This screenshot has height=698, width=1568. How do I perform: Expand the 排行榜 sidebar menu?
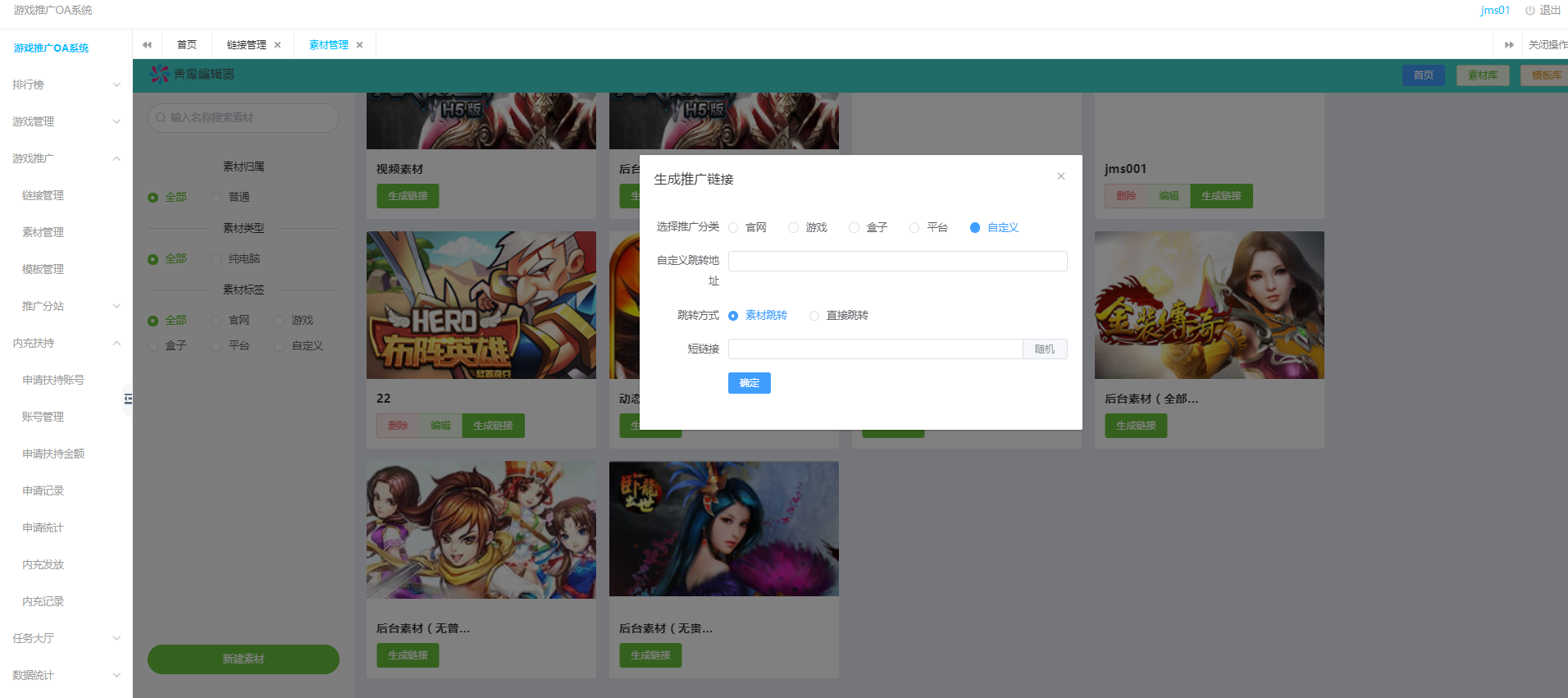(x=66, y=84)
